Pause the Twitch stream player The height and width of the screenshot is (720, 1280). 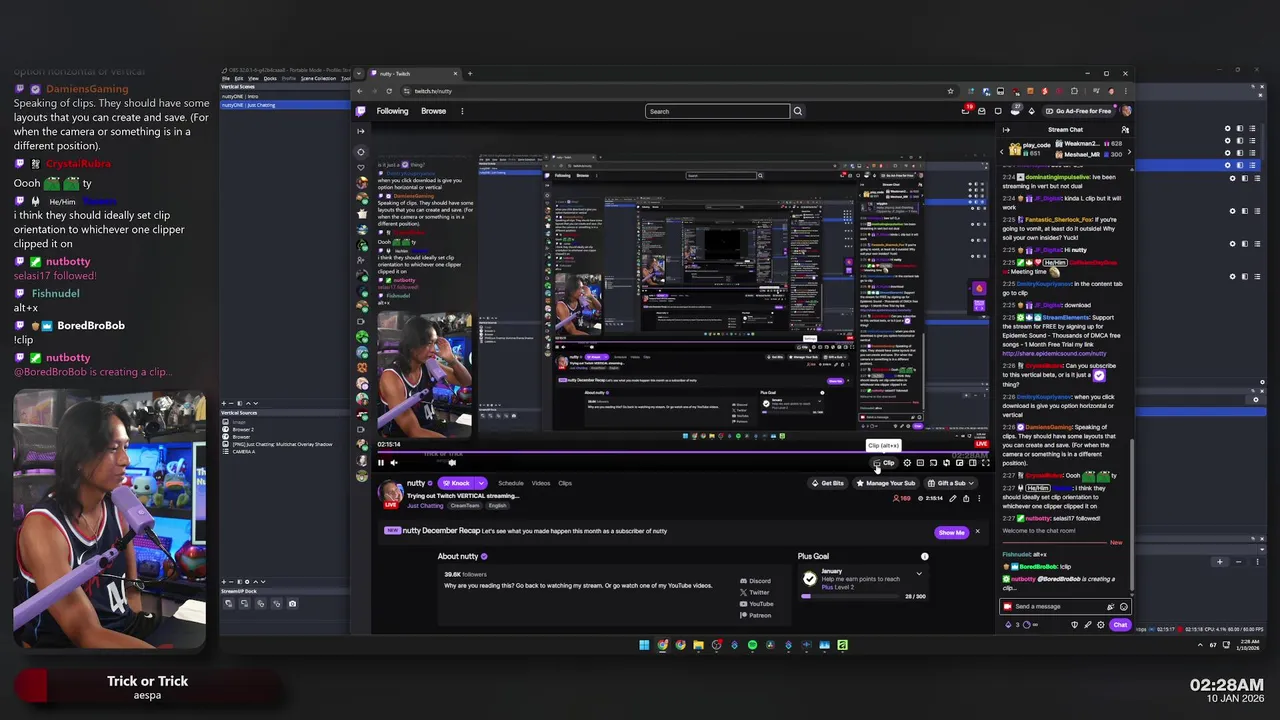(380, 463)
